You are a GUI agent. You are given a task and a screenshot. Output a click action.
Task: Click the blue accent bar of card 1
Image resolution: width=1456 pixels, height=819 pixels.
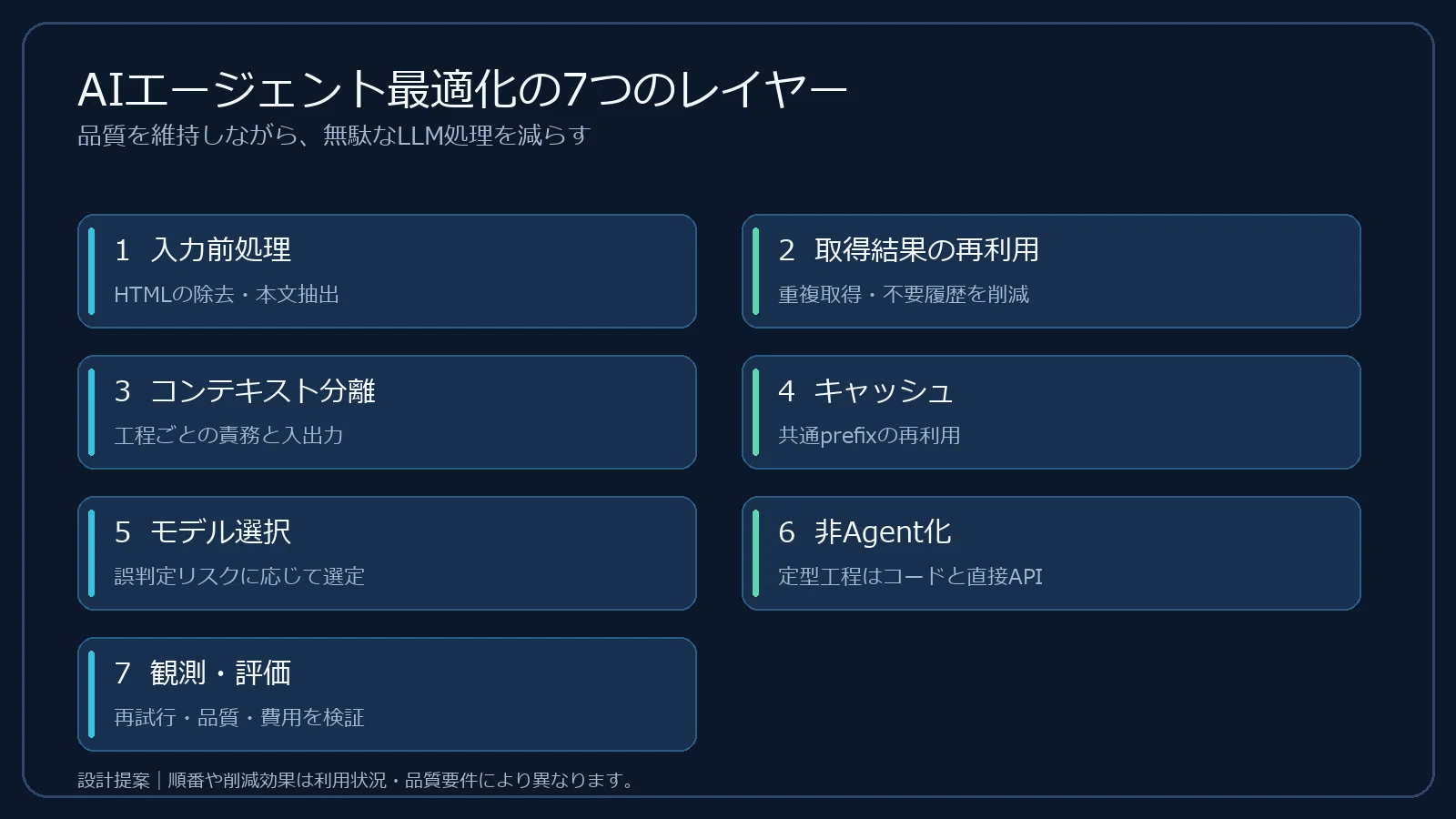coord(91,271)
